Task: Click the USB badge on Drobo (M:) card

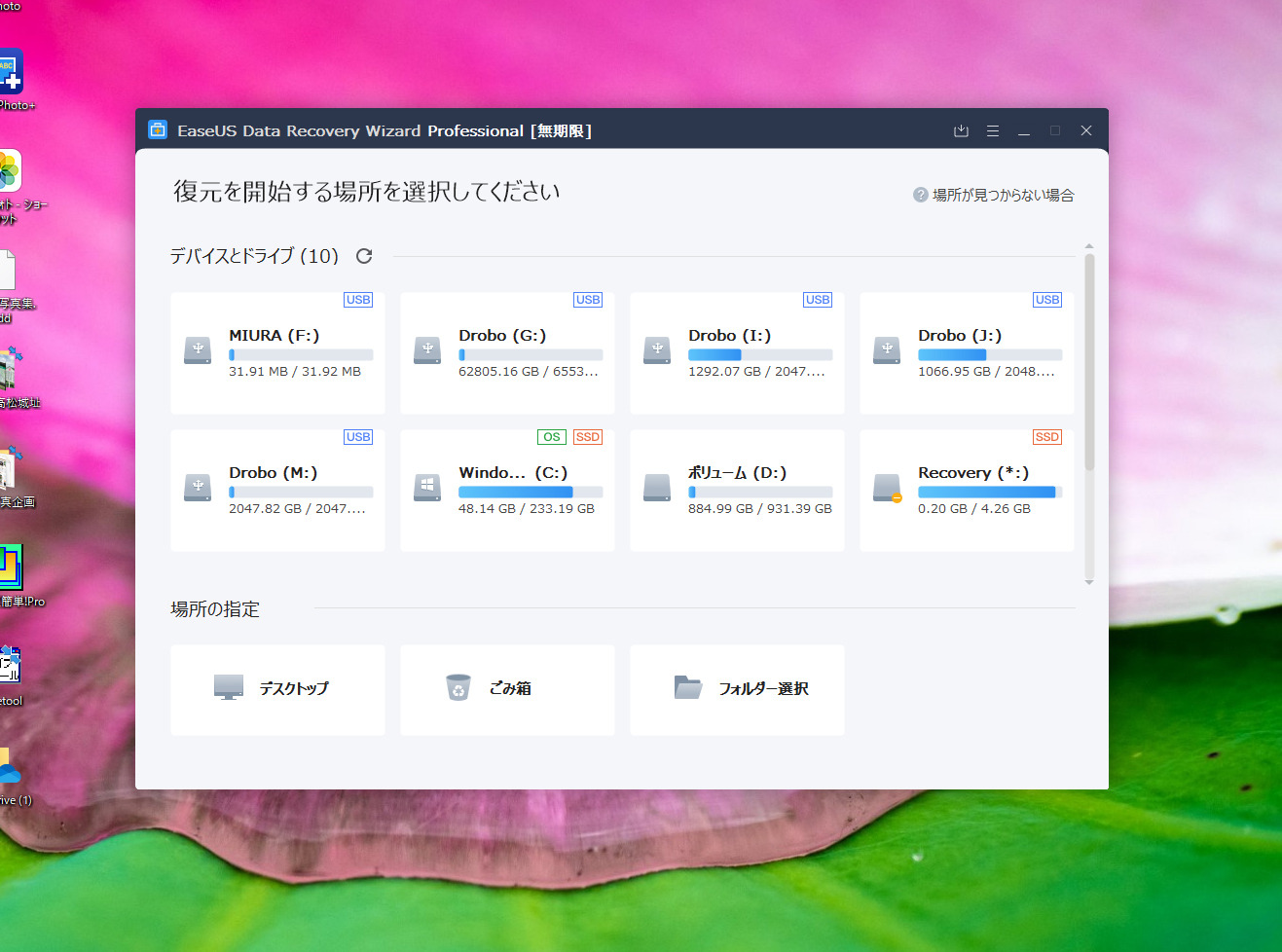Action: [x=358, y=437]
